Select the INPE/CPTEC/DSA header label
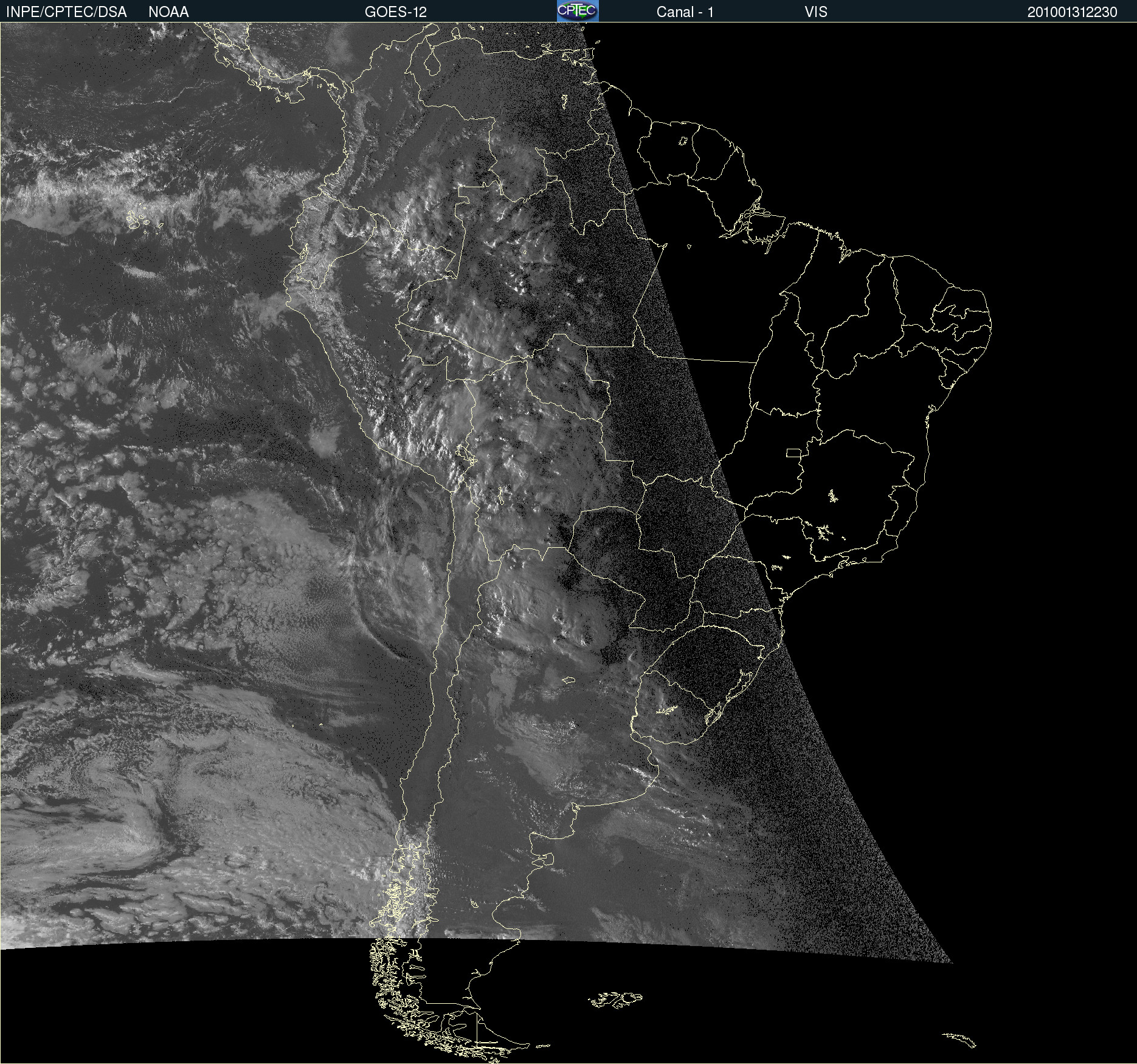 66,12
